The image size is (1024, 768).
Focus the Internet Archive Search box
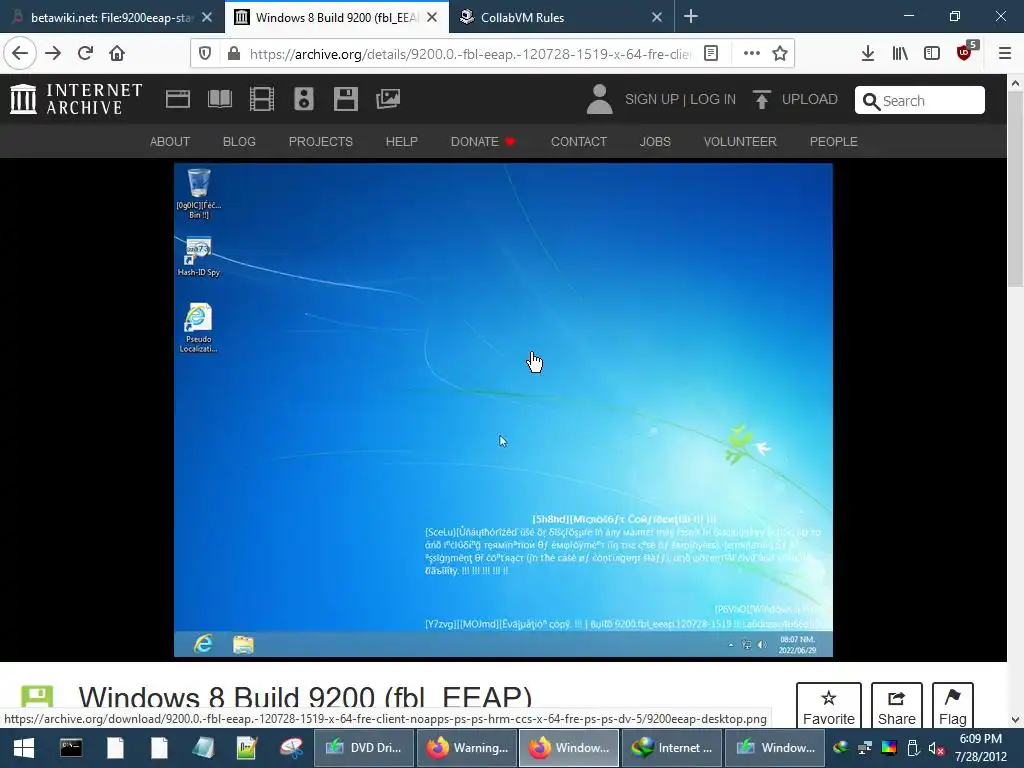920,101
